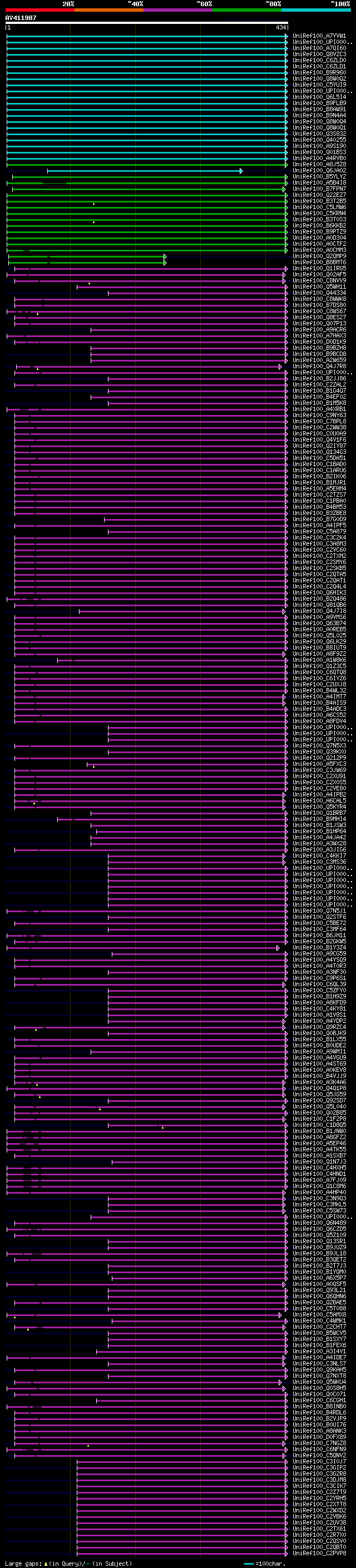Image resolution: width=356 pixels, height=1568 pixels.
Task: Select label UniRef100_Q1BRB7
Action: point(319,813)
